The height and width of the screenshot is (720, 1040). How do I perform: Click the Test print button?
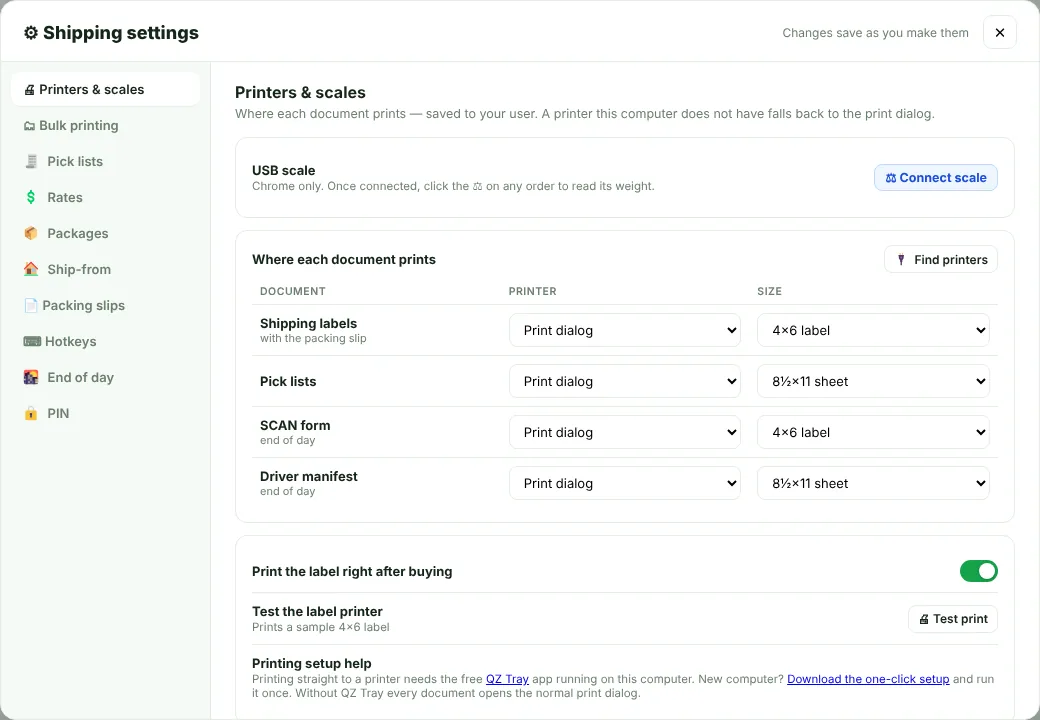(952, 619)
